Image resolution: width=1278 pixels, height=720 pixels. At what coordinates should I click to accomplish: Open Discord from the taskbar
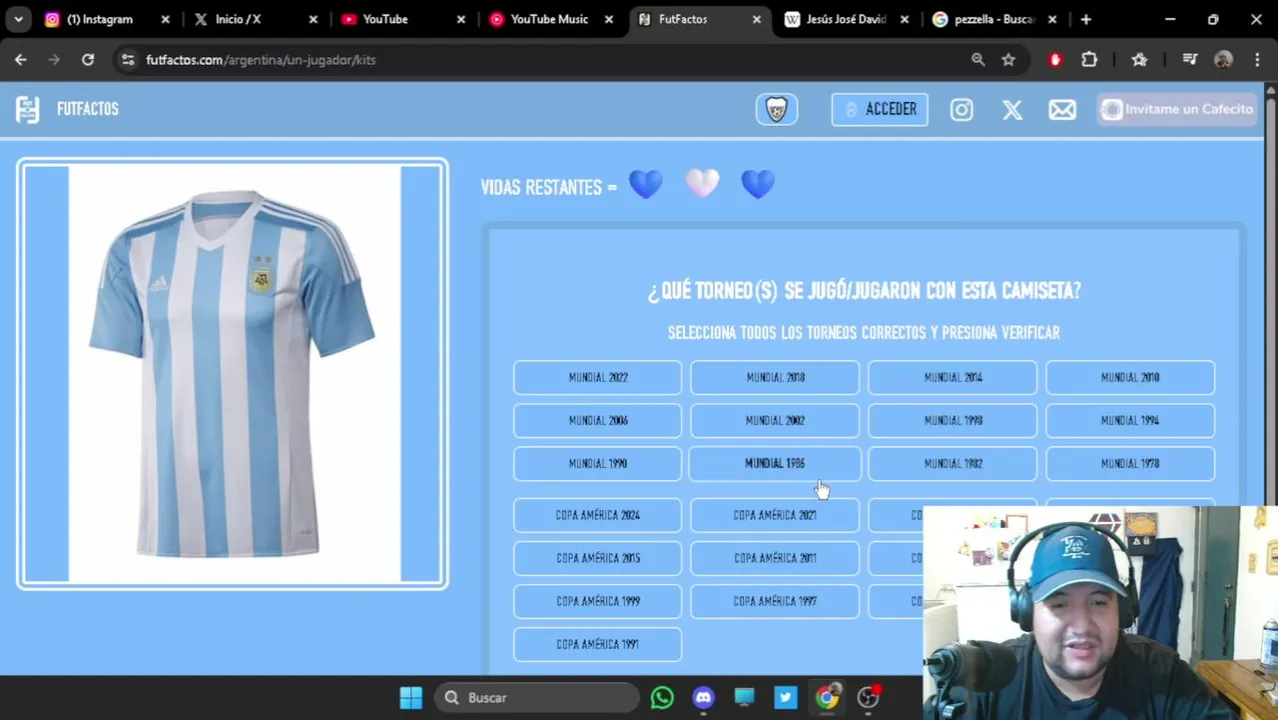pyautogui.click(x=704, y=698)
